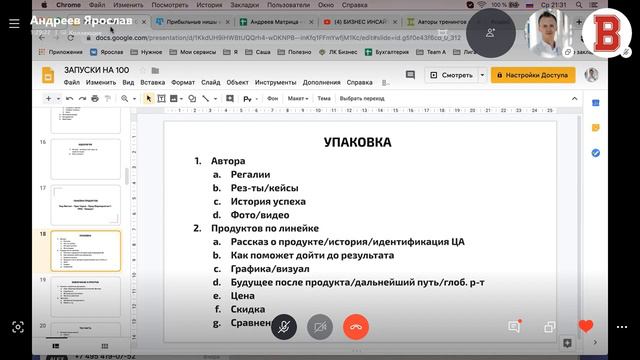Click the Google Slides home logo
This screenshot has height=360, width=640.
(48, 75)
